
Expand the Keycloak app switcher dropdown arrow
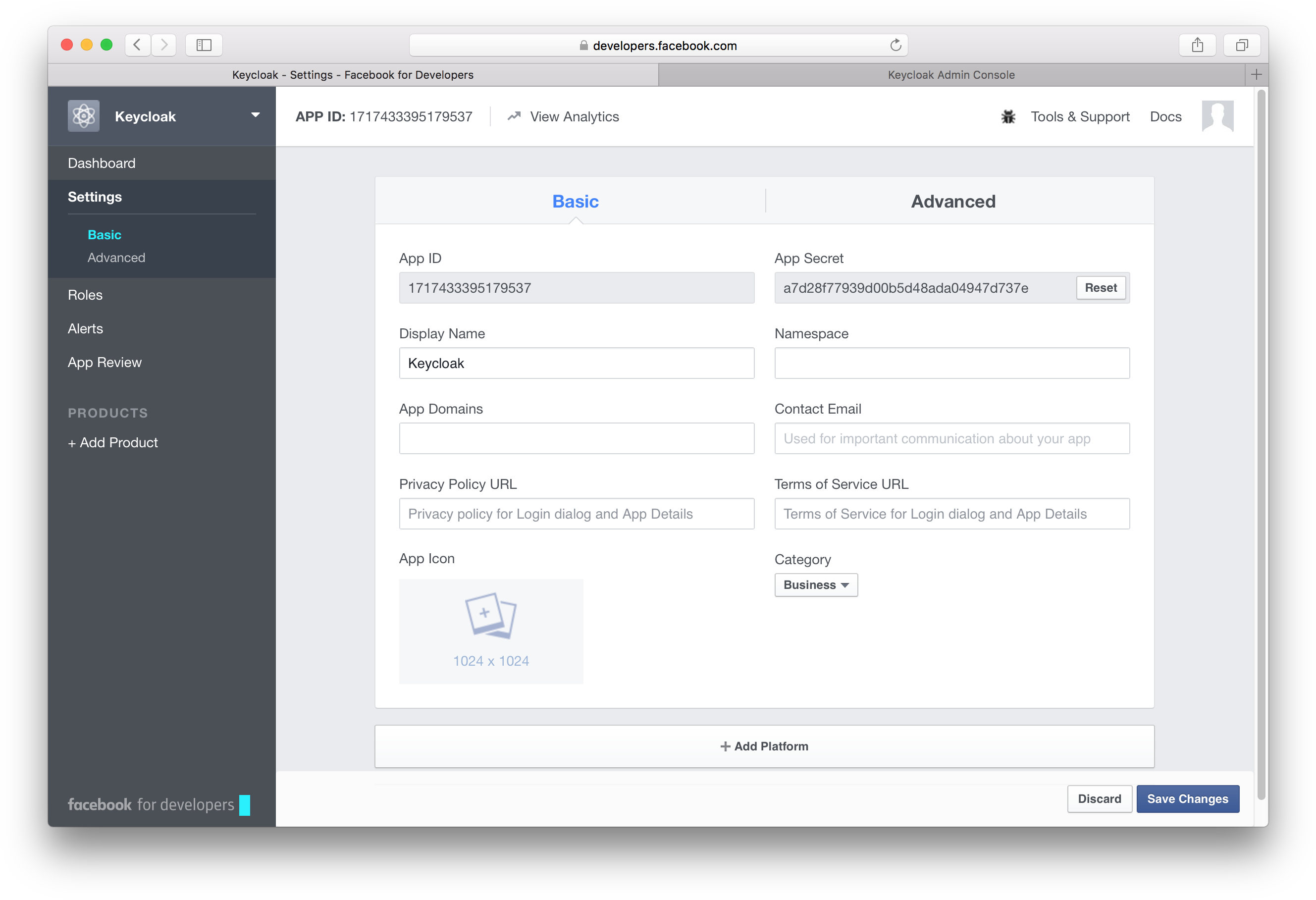pyautogui.click(x=256, y=115)
